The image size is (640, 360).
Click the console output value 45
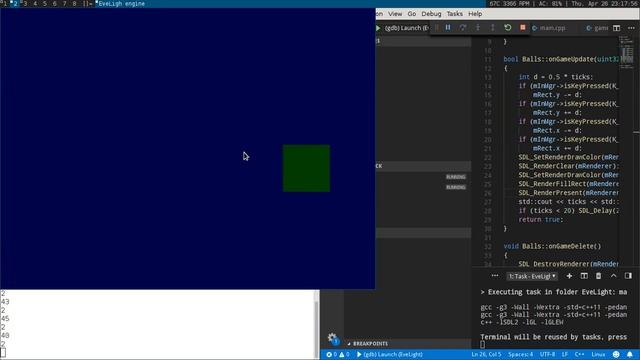[x=5, y=318]
